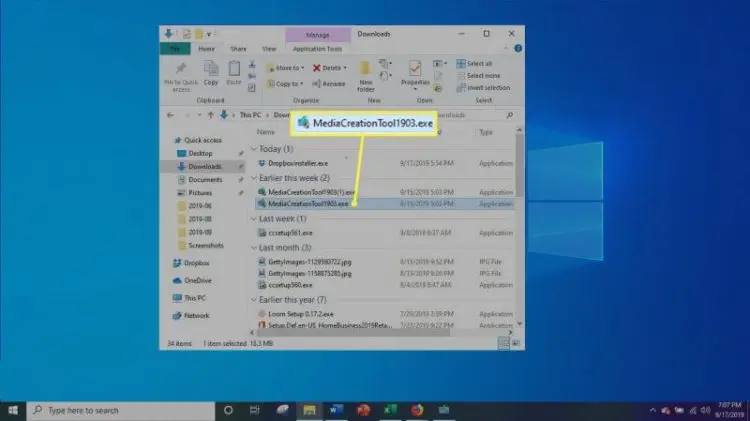This screenshot has height=421, width=750.
Task: Open Properties from the ribbon
Action: [x=415, y=75]
